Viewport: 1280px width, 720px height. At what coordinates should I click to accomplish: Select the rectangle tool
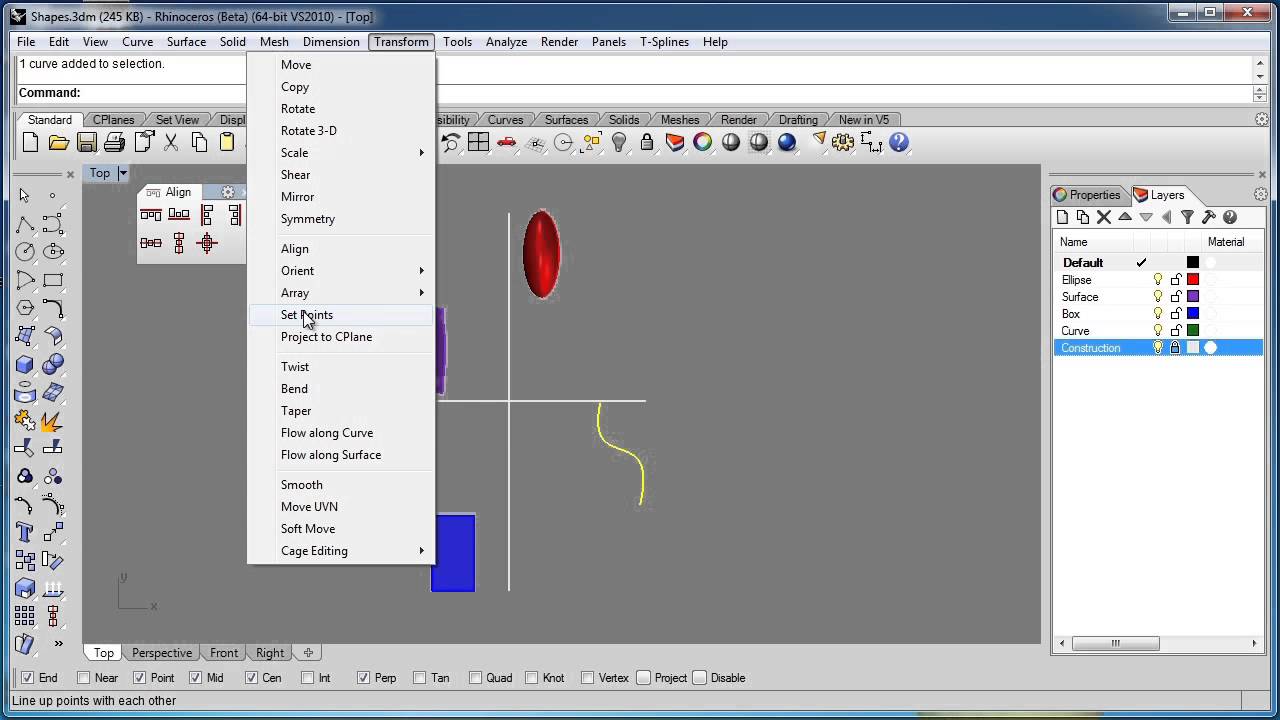[54, 280]
